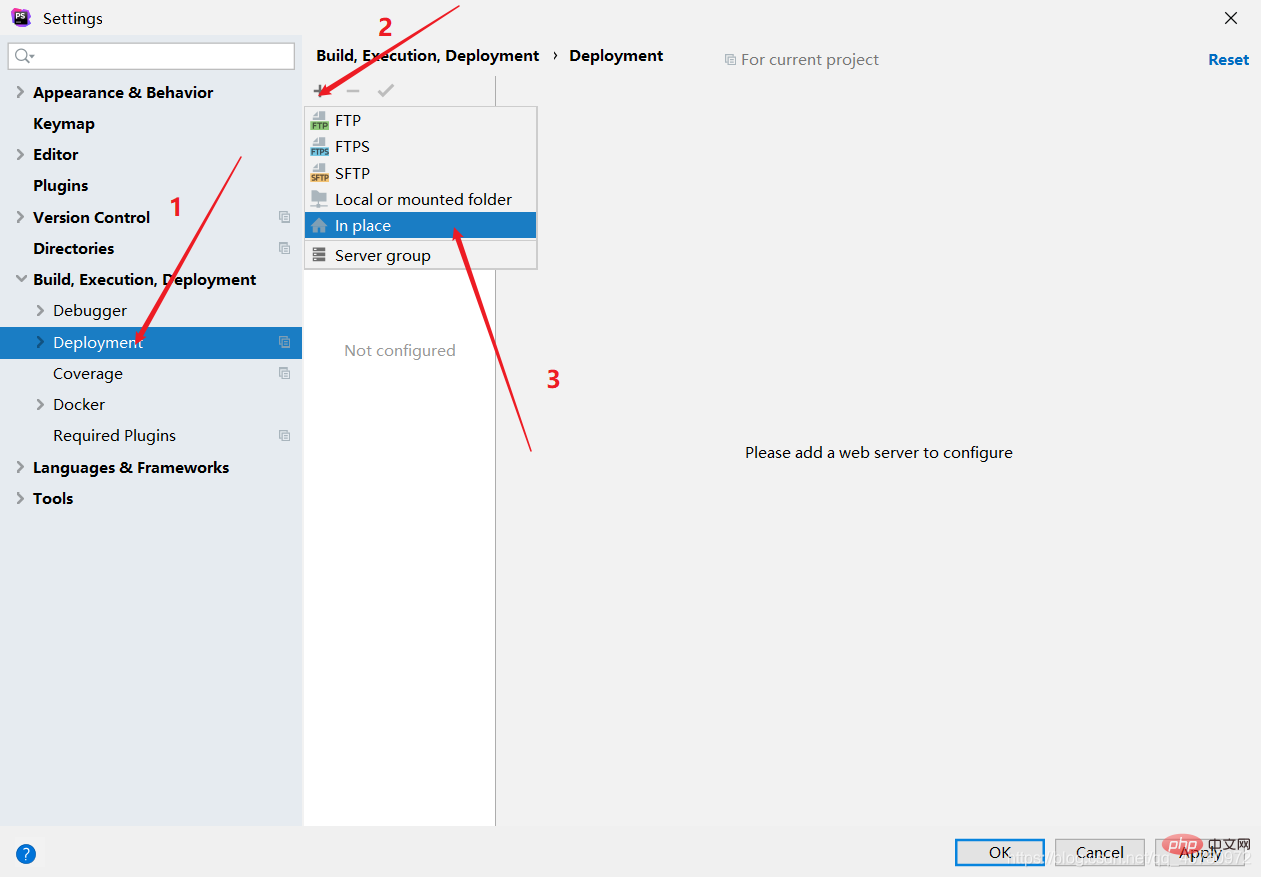
Task: Click the checkmark use-as-default icon
Action: 386,91
